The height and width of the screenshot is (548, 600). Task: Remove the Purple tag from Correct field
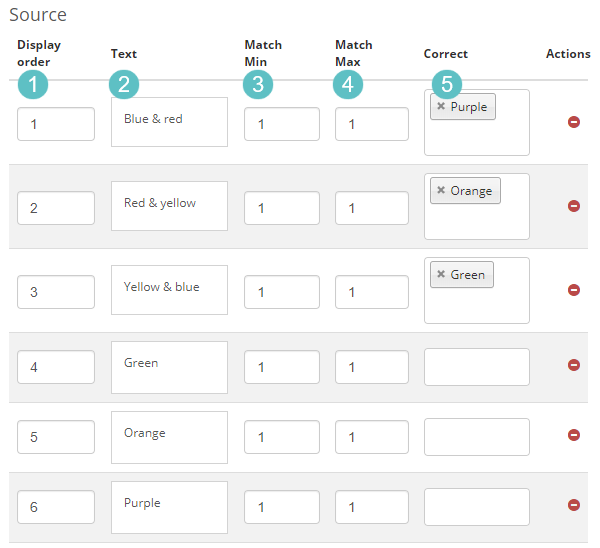(x=441, y=106)
